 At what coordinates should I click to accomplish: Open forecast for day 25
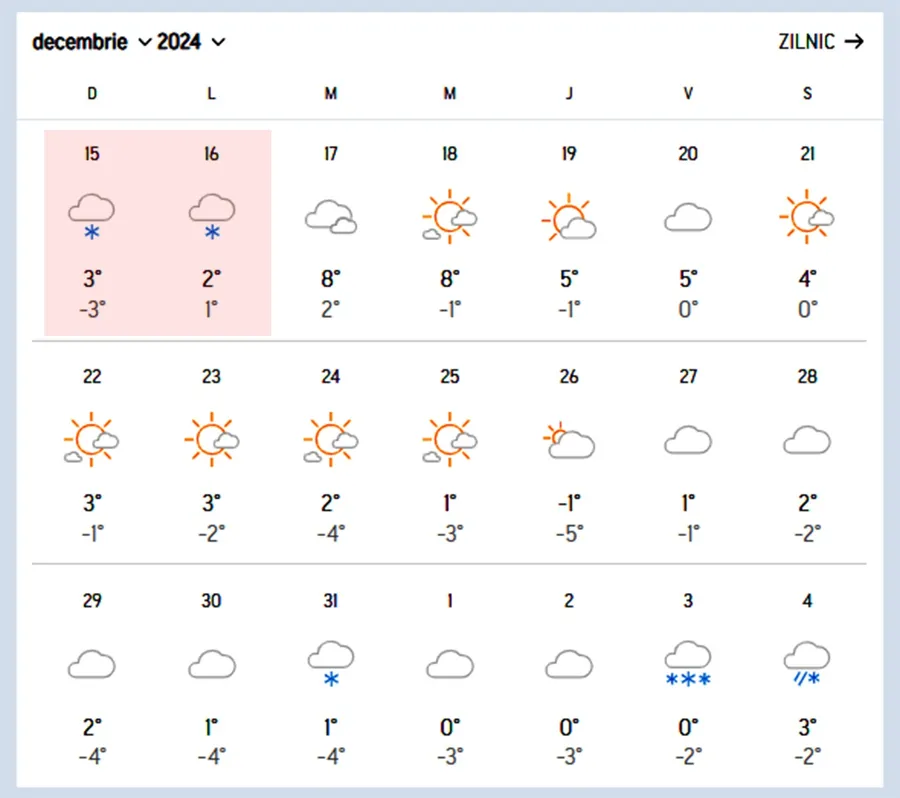(x=449, y=450)
